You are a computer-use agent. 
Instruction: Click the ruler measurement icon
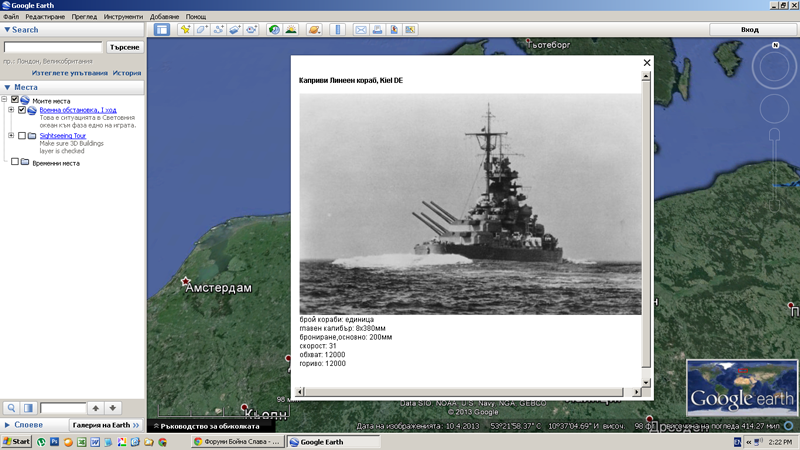pyautogui.click(x=338, y=30)
